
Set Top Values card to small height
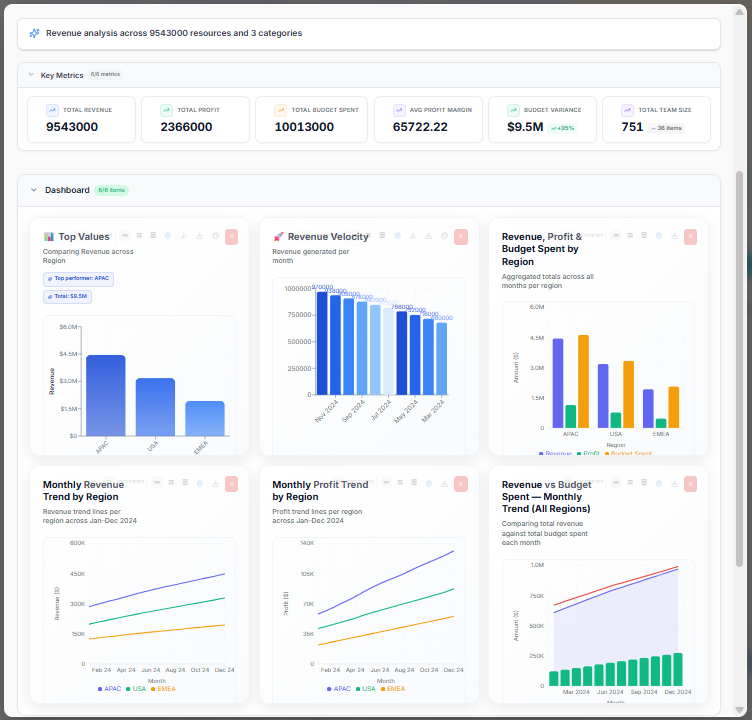[125, 236]
